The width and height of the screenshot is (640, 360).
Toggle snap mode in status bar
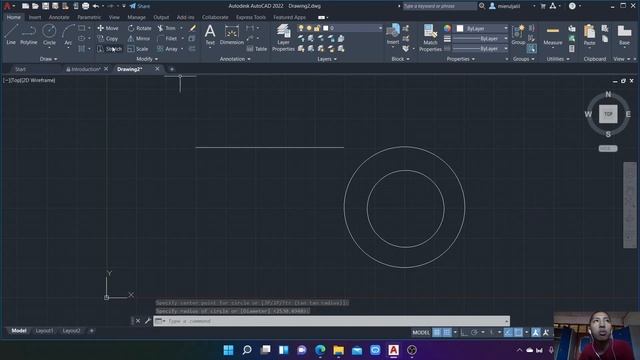point(447,332)
